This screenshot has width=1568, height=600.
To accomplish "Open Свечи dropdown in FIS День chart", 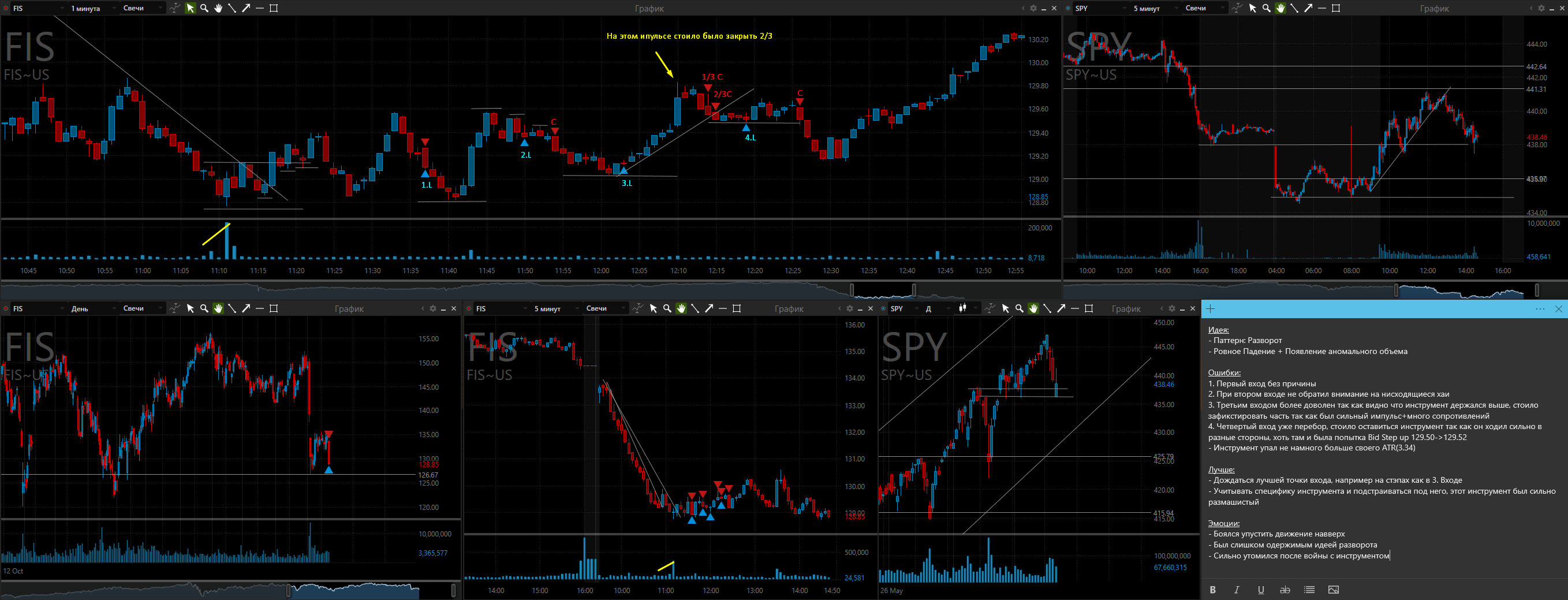I will 143,308.
